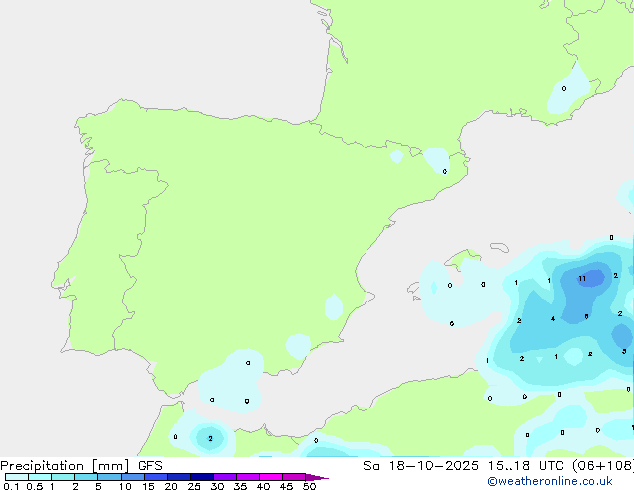Click the forecast date 'Sa 18-10-2025 15..18 UTC'

tap(463, 466)
